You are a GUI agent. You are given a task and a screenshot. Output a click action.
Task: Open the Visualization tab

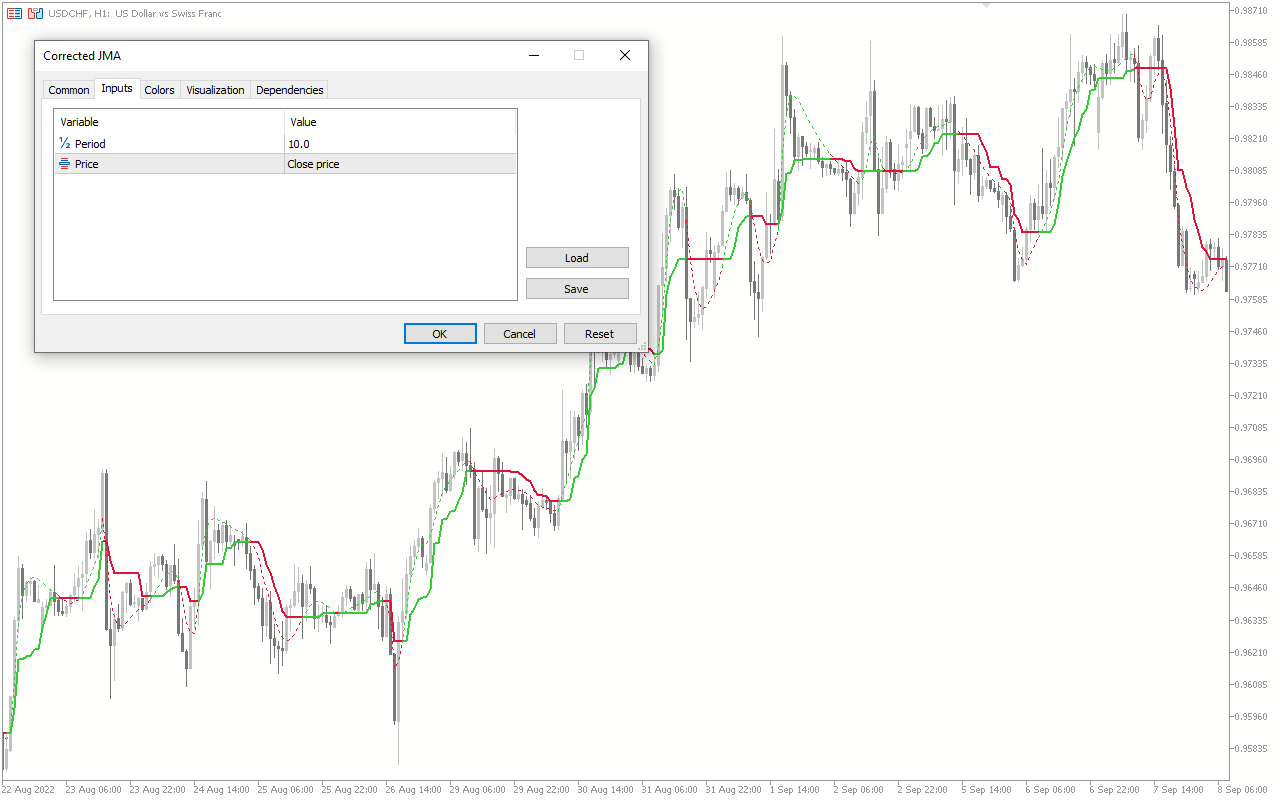[215, 90]
